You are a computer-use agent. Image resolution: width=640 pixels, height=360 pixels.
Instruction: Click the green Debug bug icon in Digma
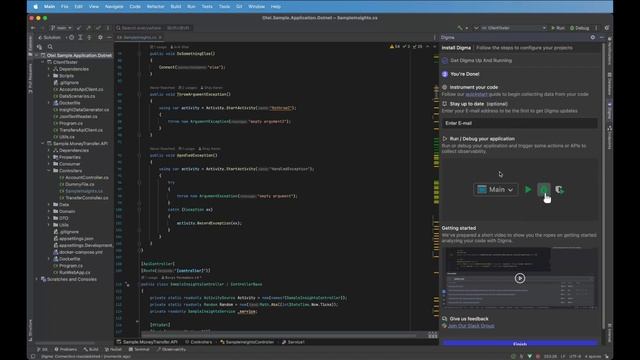544,189
